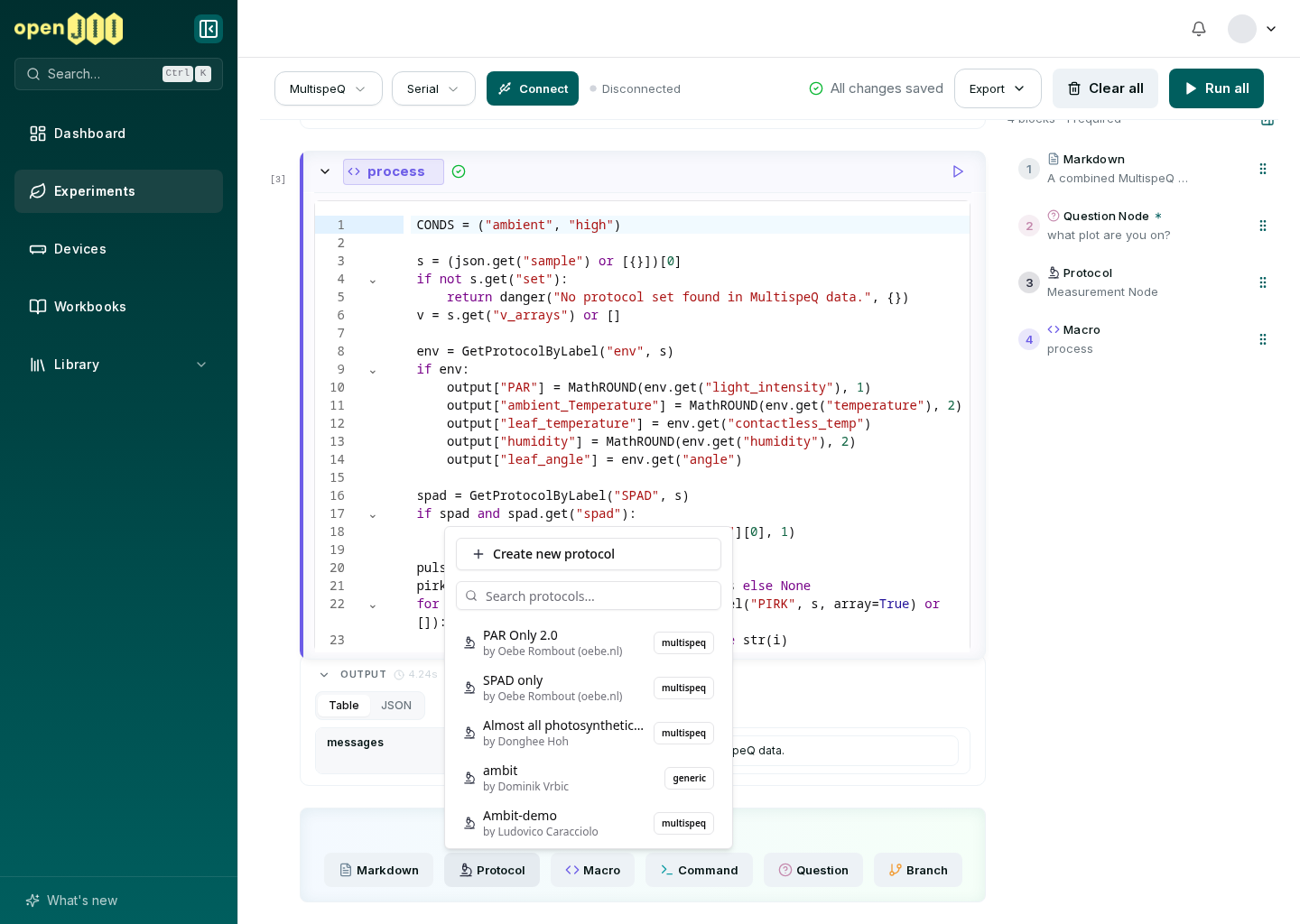Fold code at line 17

click(x=372, y=514)
